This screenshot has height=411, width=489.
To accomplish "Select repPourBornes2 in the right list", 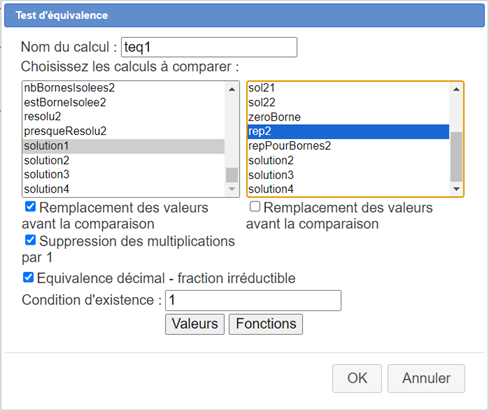I will click(x=348, y=146).
